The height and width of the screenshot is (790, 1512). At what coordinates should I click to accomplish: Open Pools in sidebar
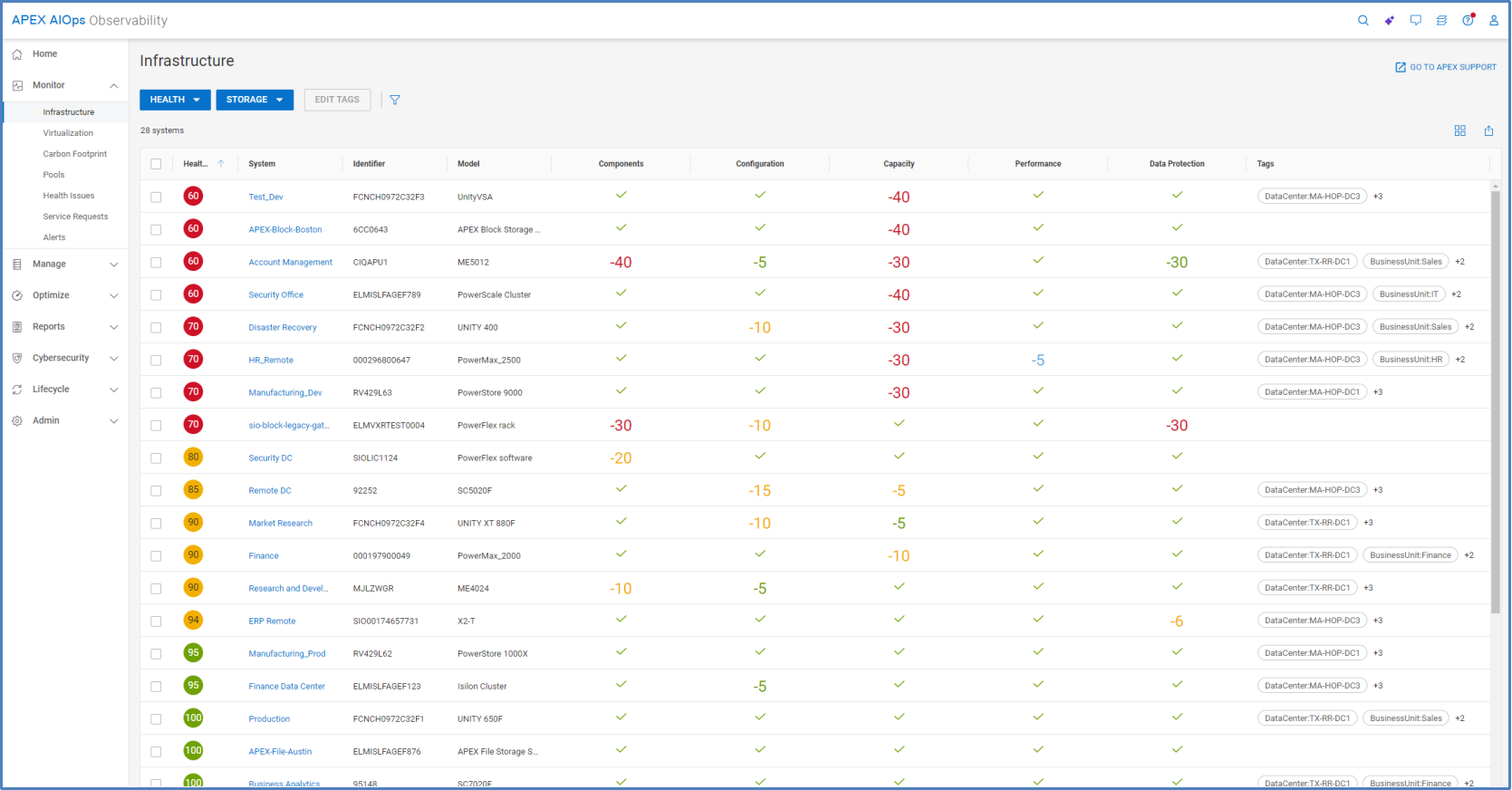point(53,175)
